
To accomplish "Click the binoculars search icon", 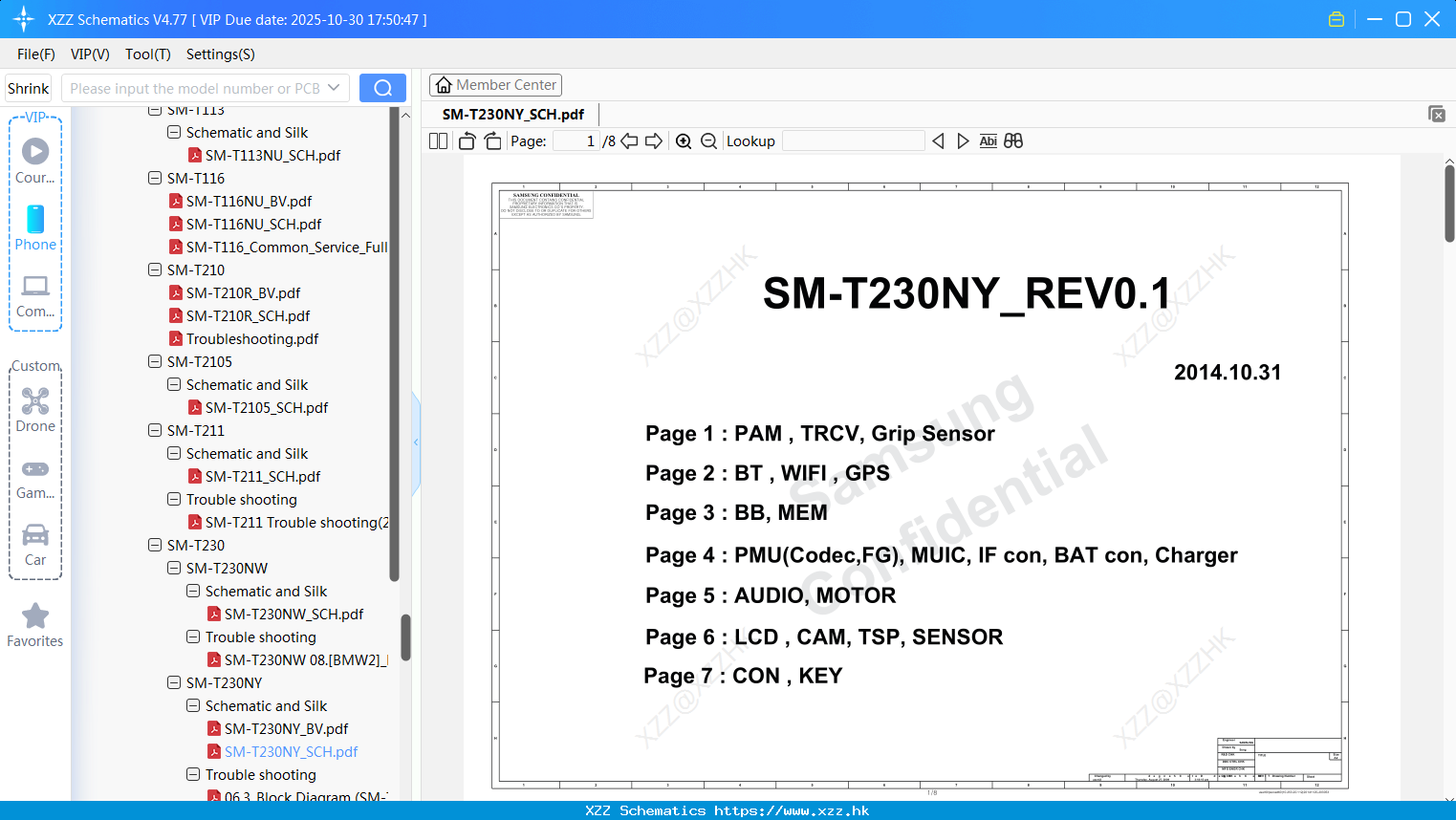I will tap(1013, 141).
